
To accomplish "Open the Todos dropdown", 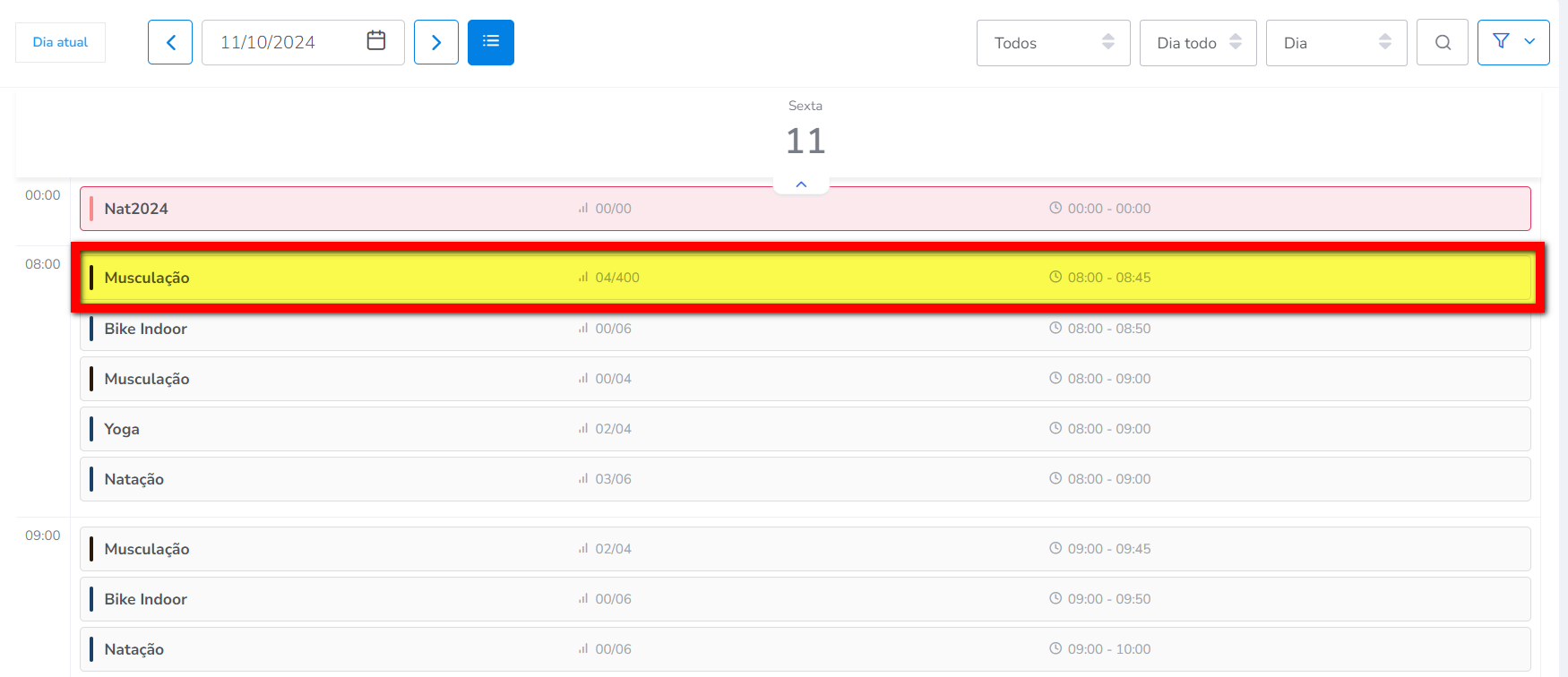I will [x=1053, y=43].
